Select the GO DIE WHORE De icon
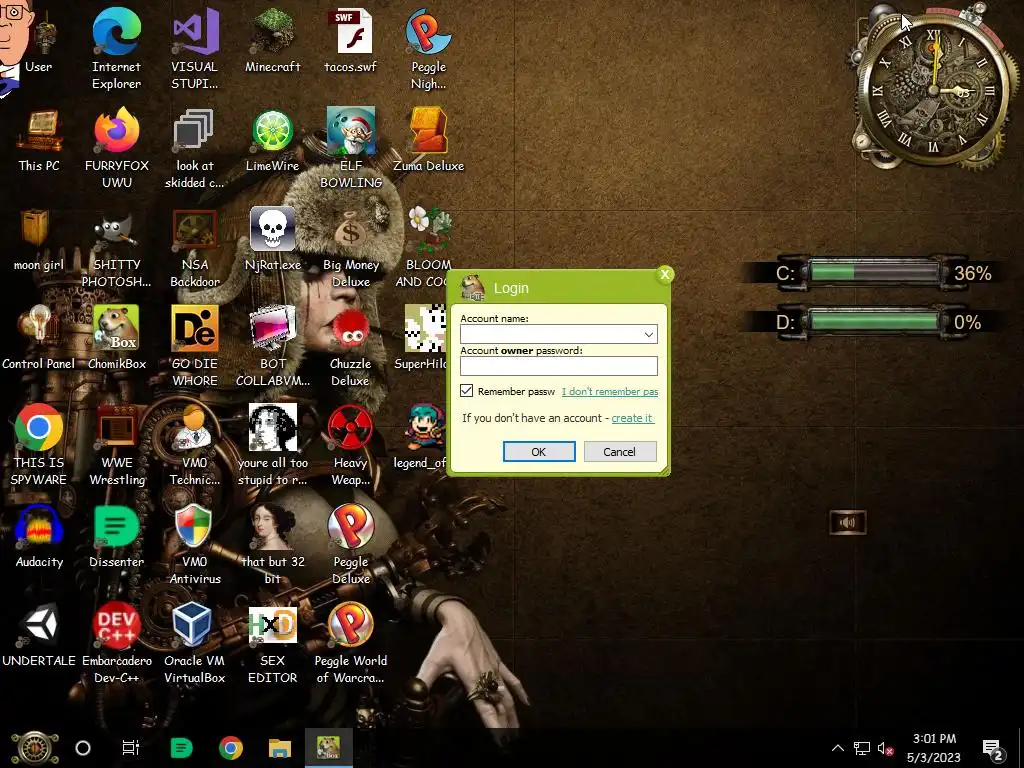 (x=195, y=345)
